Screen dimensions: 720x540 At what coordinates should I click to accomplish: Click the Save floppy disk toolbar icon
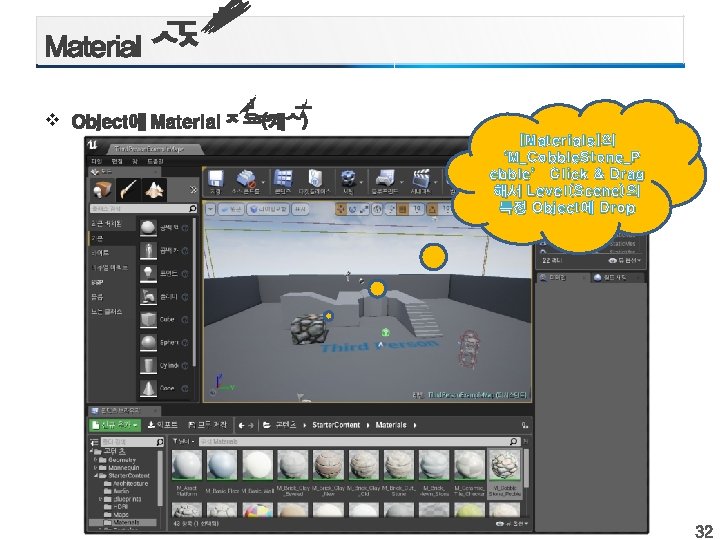pyautogui.click(x=215, y=179)
